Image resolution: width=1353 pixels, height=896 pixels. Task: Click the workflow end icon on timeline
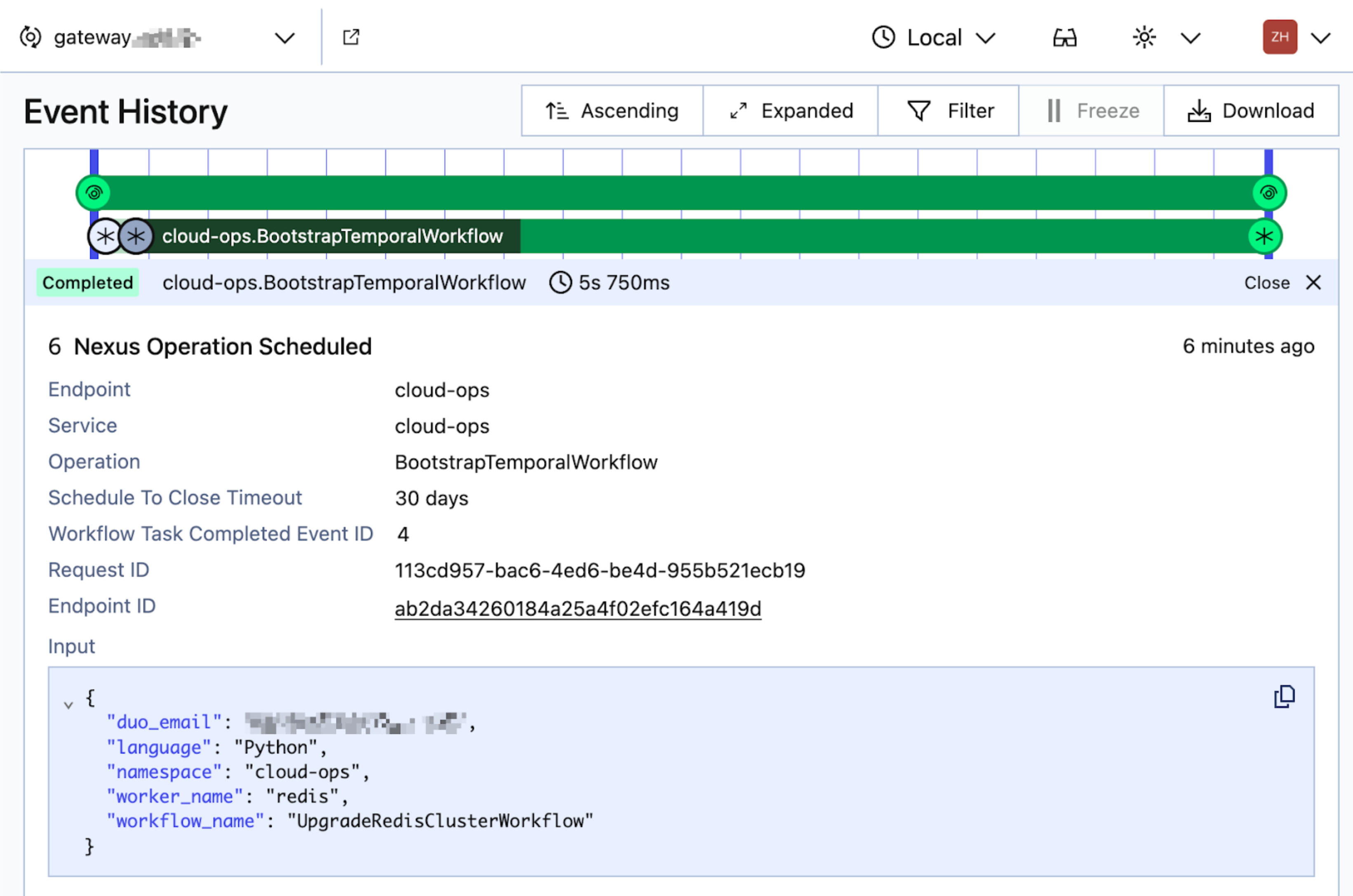[1268, 192]
